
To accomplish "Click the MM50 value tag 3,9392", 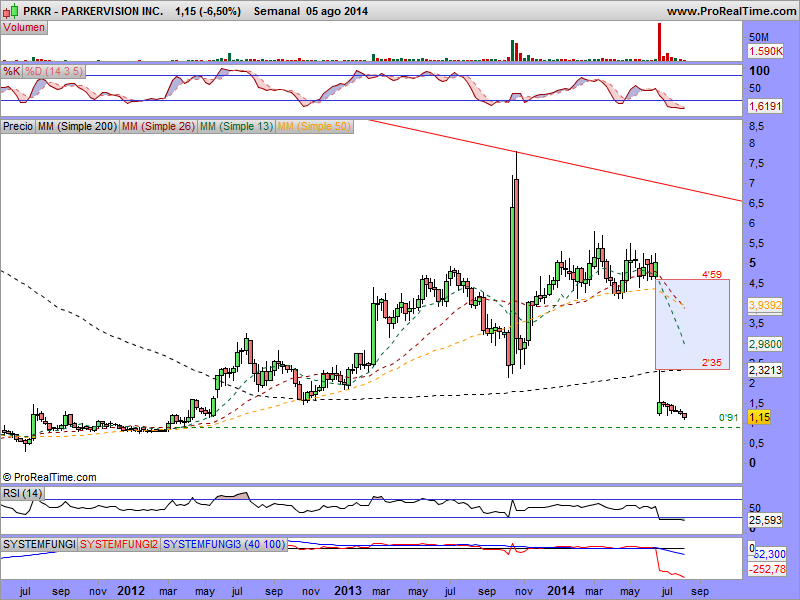I will click(x=765, y=305).
